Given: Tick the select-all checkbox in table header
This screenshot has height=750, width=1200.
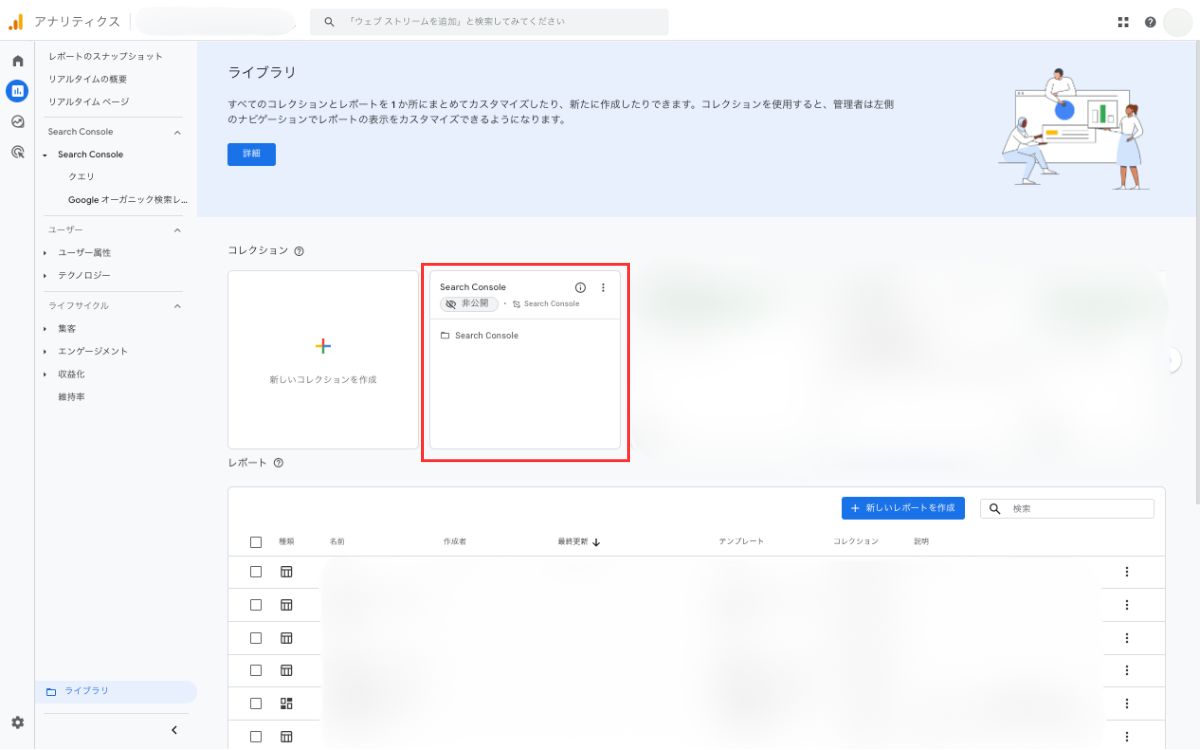Looking at the screenshot, I should pyautogui.click(x=256, y=542).
